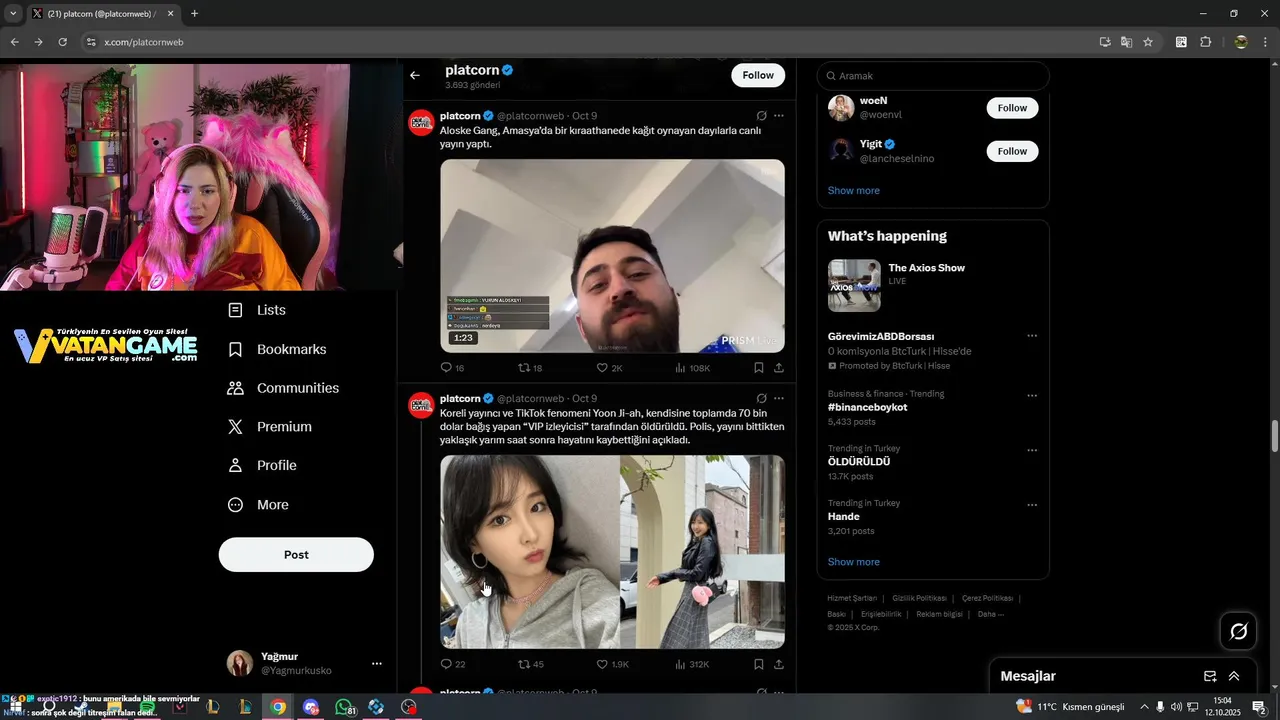Open The Axios Show live thumbnail
Viewport: 1280px width, 720px height.
tap(854, 285)
